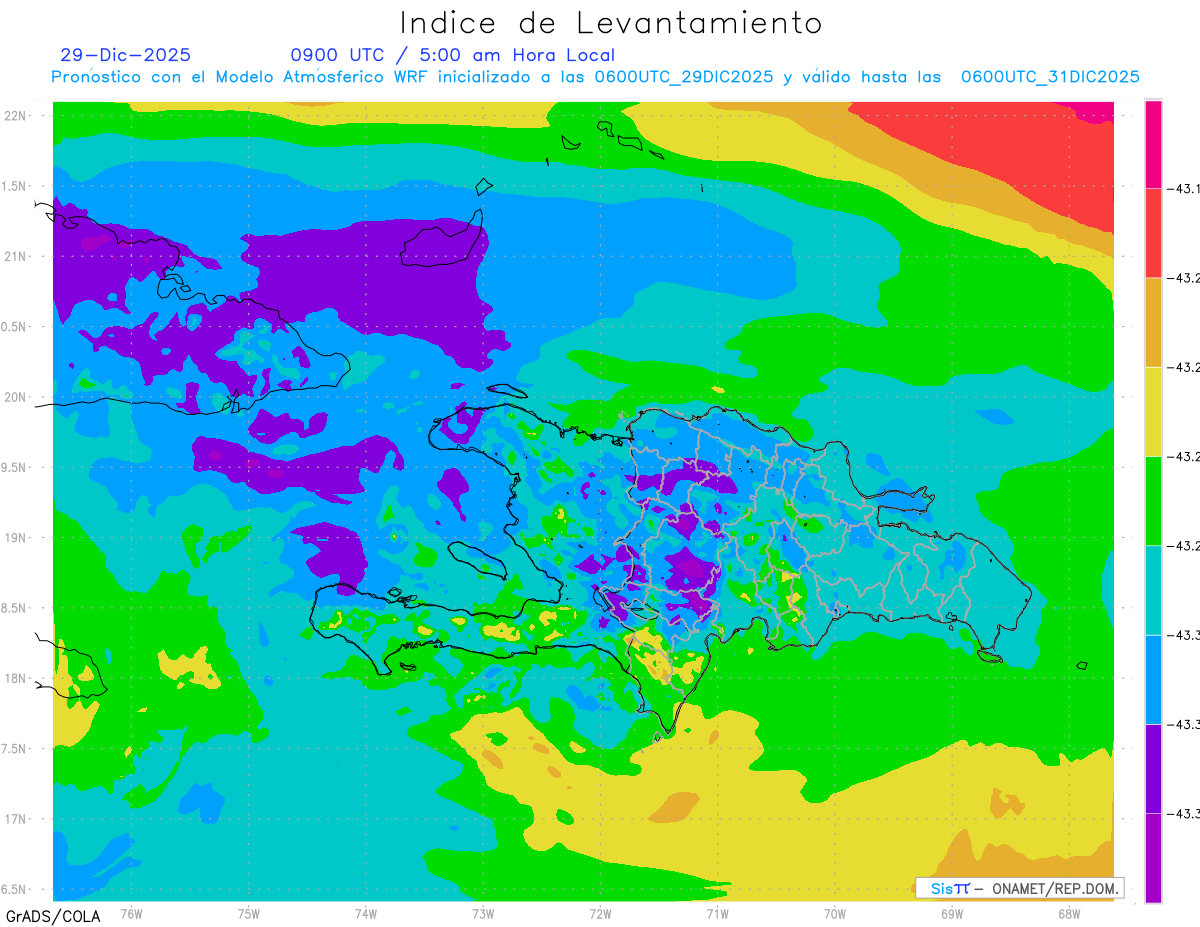
Task: Pick the light blue legend bar segment
Action: coord(1153,679)
